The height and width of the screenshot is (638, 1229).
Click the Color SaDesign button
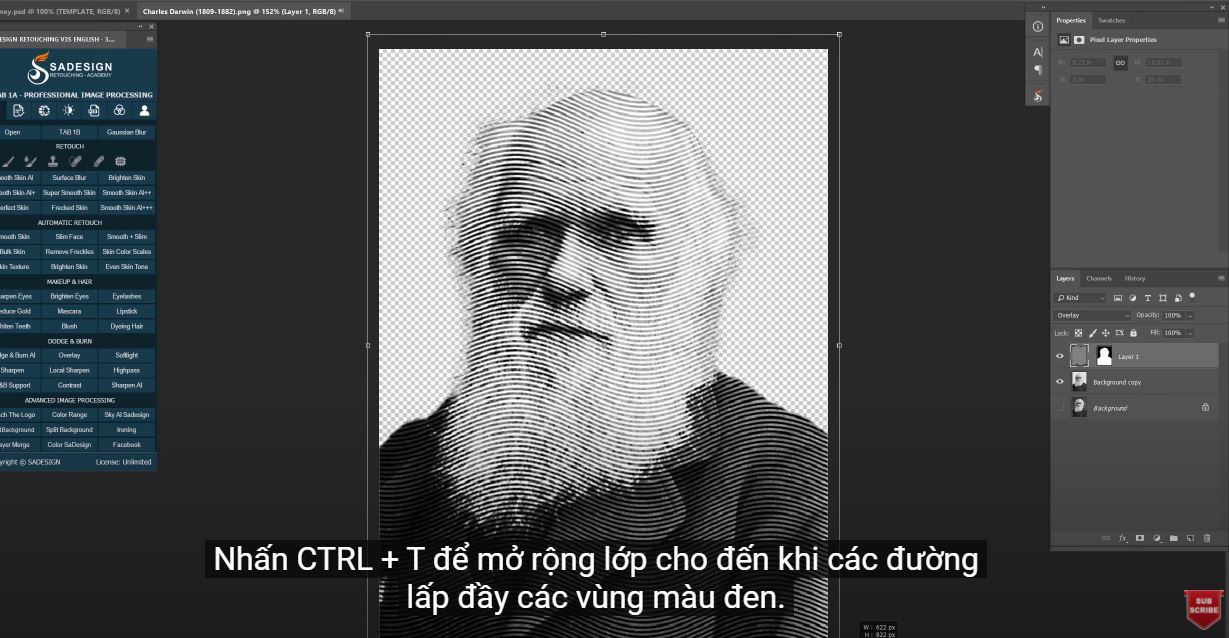[x=69, y=444]
